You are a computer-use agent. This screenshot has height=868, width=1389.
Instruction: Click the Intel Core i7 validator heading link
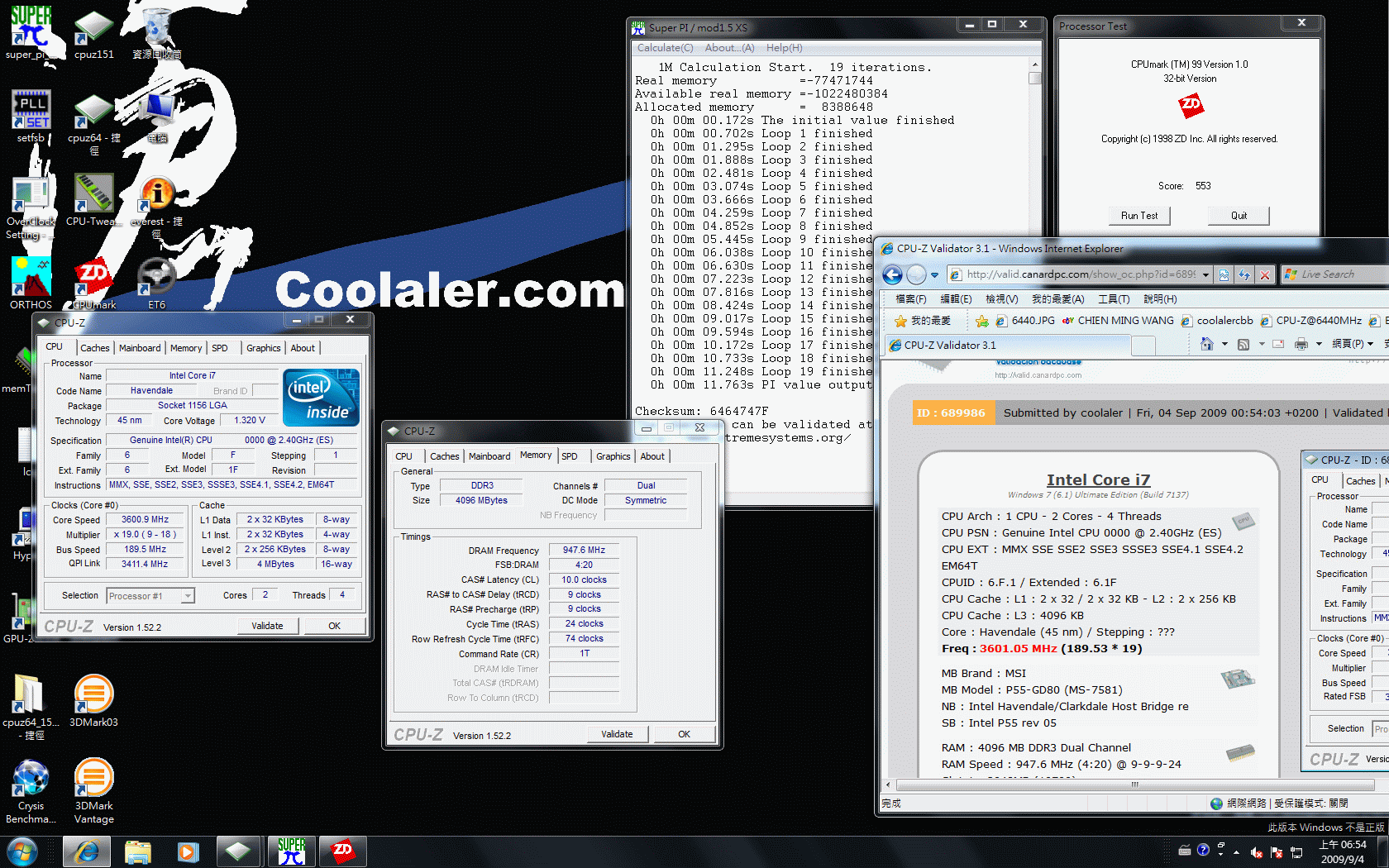point(1098,480)
